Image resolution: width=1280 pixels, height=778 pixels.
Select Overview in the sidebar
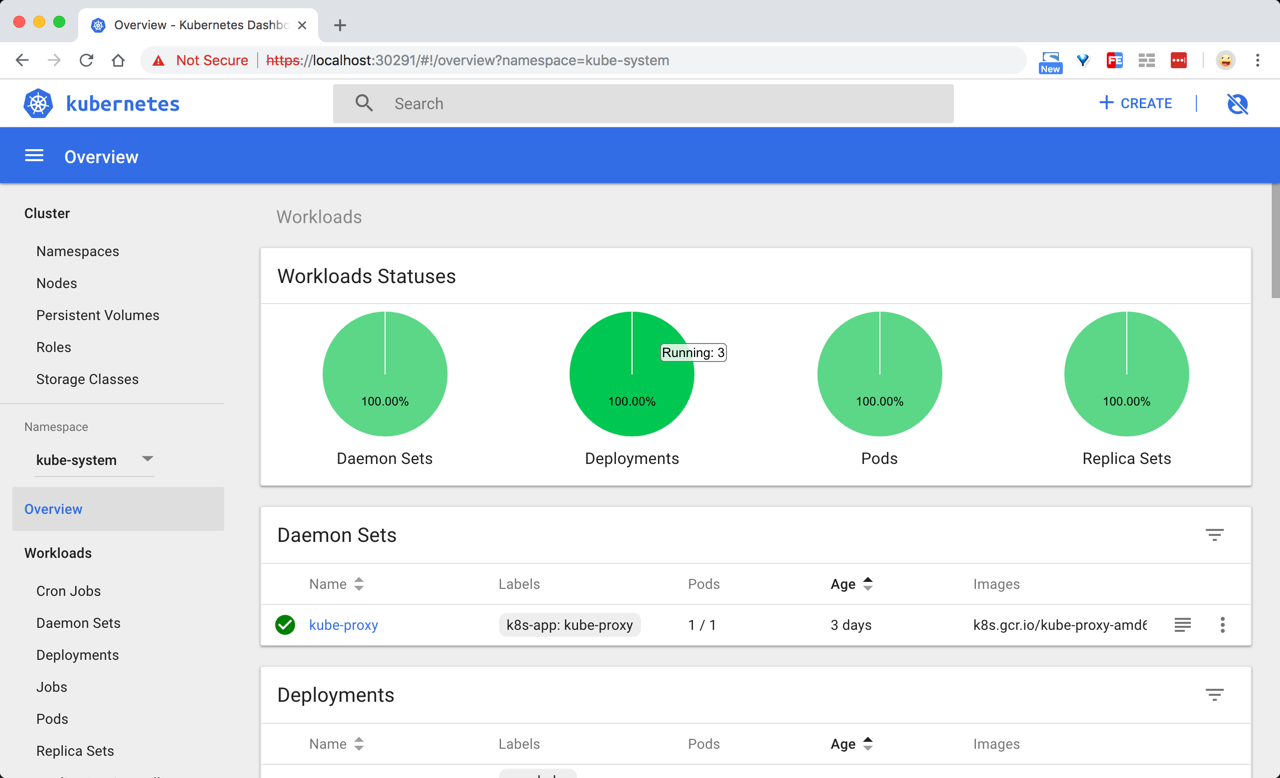point(118,509)
